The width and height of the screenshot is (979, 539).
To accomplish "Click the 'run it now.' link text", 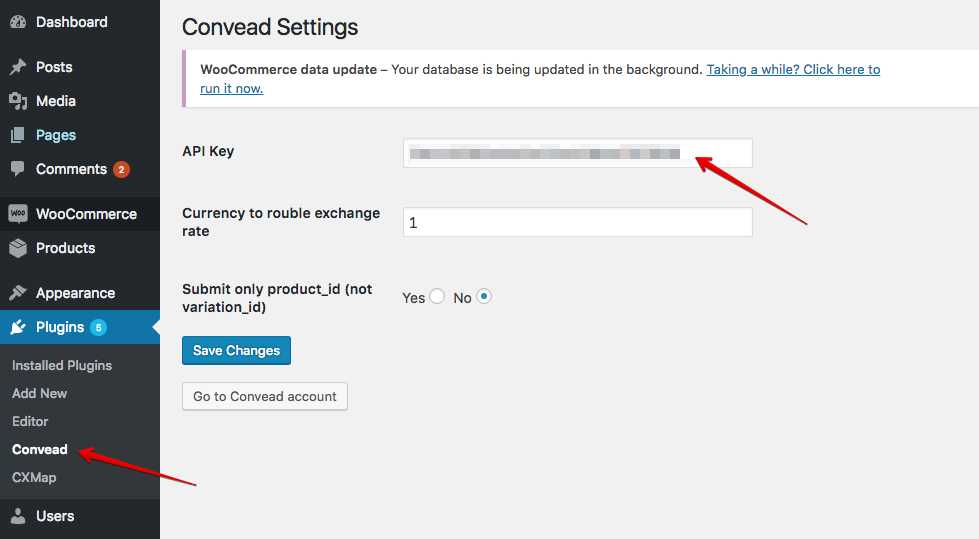I will coord(231,89).
